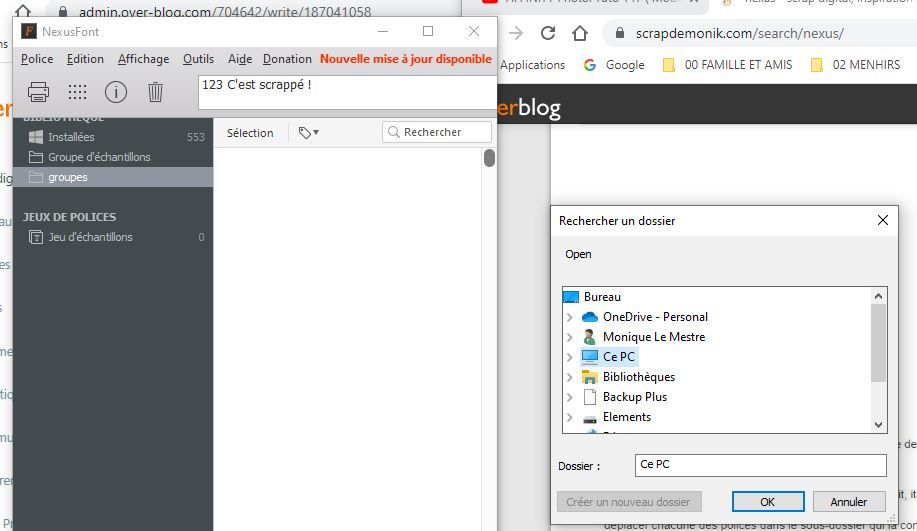Open the Outils menu
This screenshot has width=917, height=531.
pyautogui.click(x=198, y=59)
